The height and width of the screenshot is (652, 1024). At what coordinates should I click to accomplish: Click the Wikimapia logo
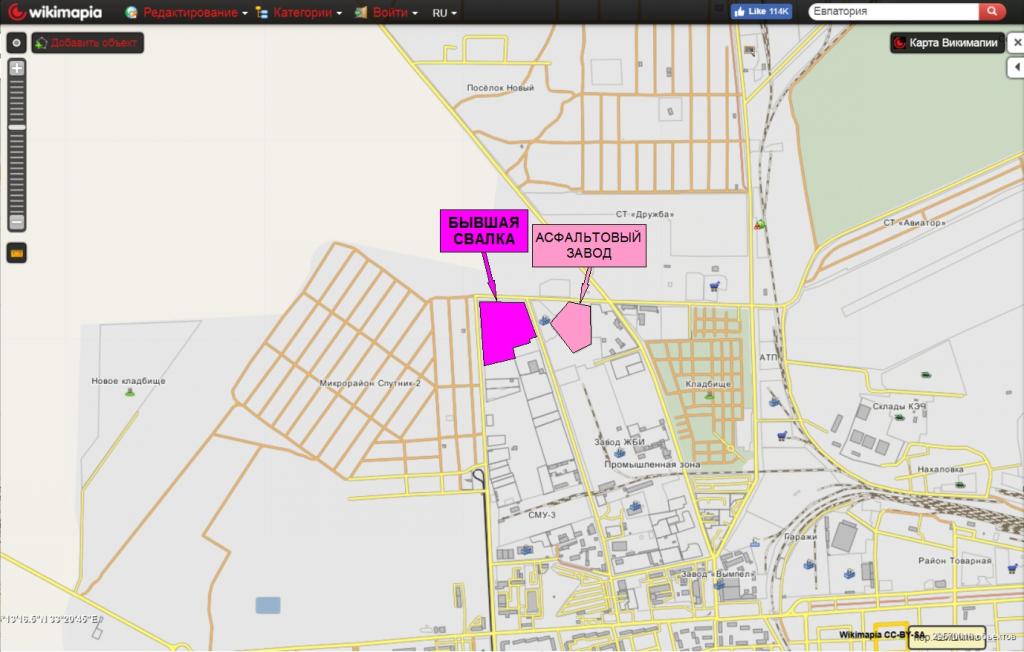point(55,12)
